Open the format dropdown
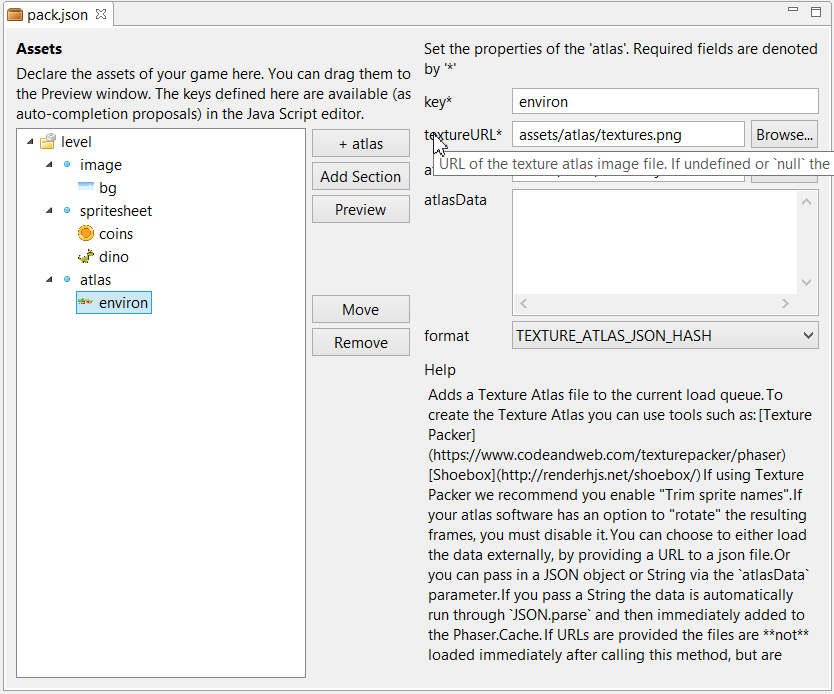 point(808,336)
